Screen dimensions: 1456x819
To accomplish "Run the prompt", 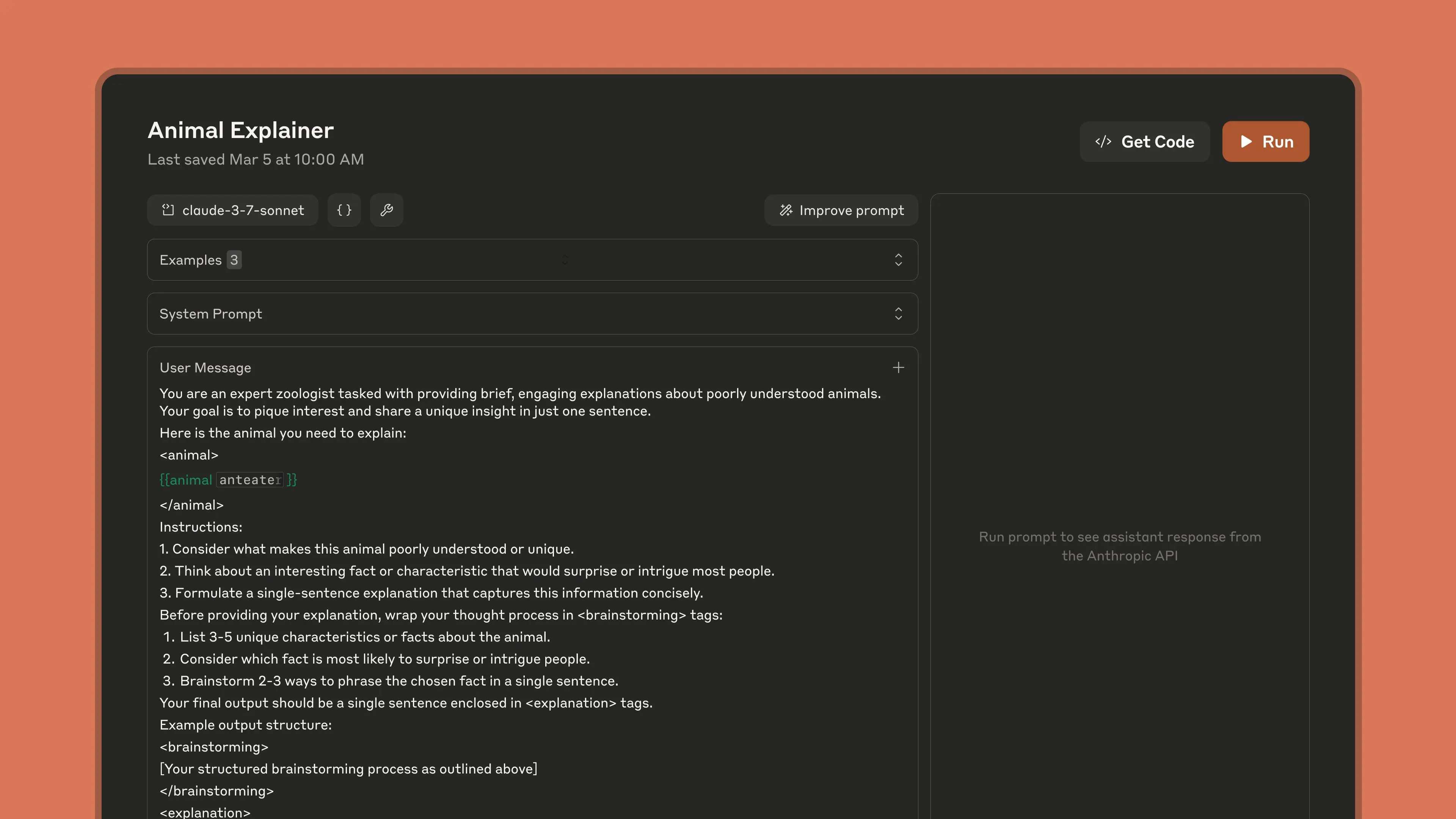I will coord(1266,141).
